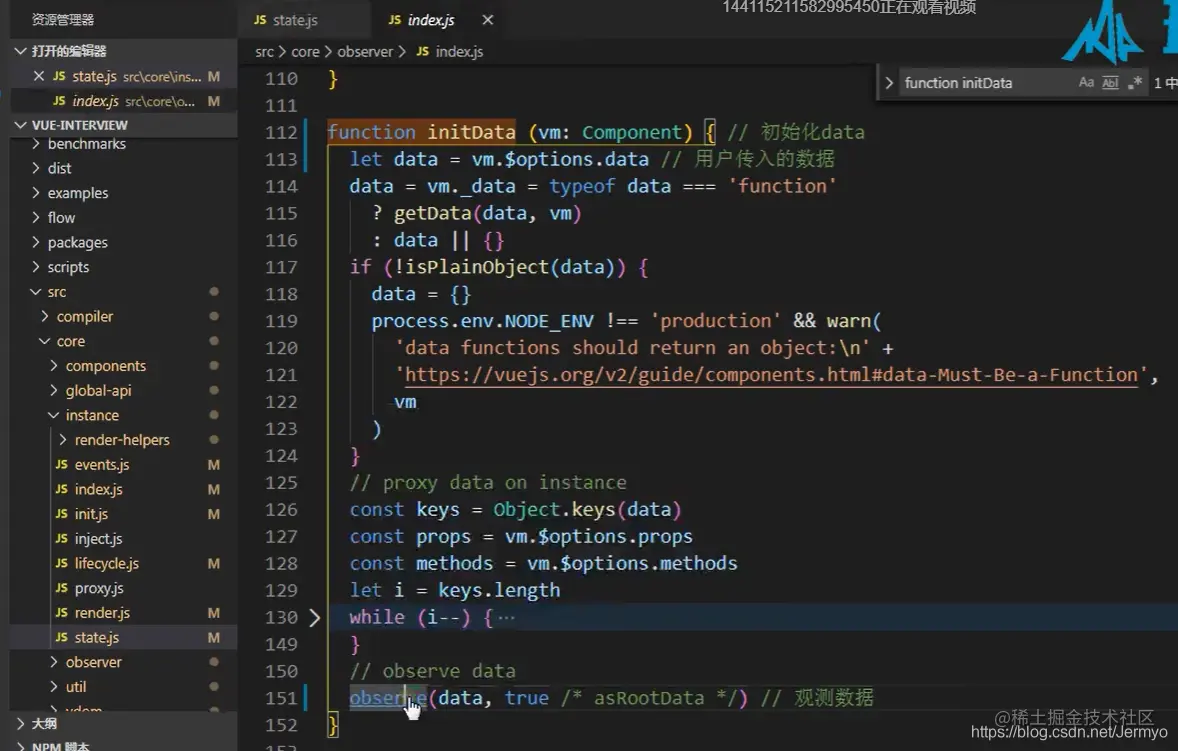Open the vuejs.org data-Must-Be-a-Function link
Viewport: 1178px width, 751px height.
[x=772, y=375]
